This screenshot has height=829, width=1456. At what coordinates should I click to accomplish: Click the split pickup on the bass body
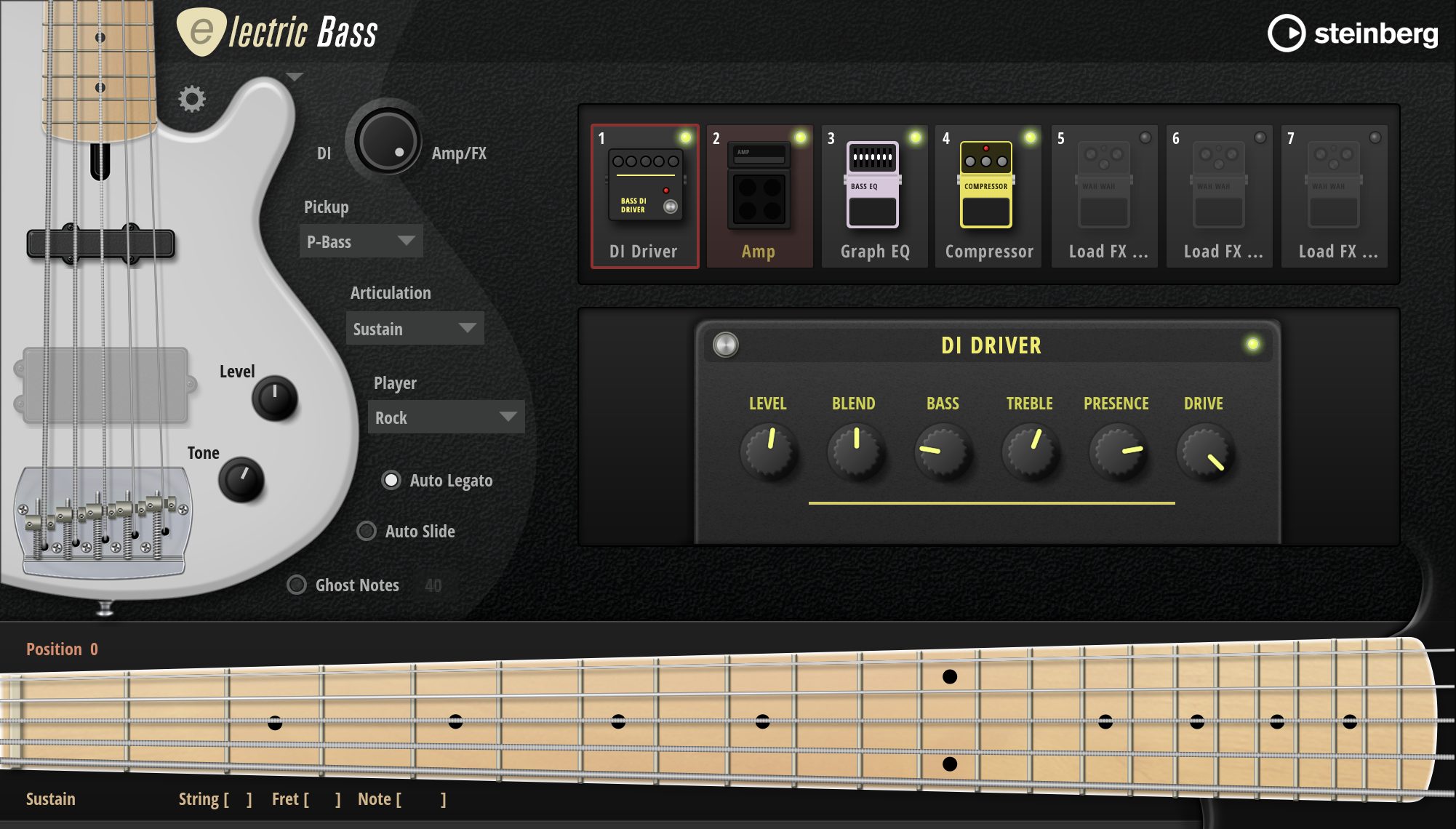(100, 244)
